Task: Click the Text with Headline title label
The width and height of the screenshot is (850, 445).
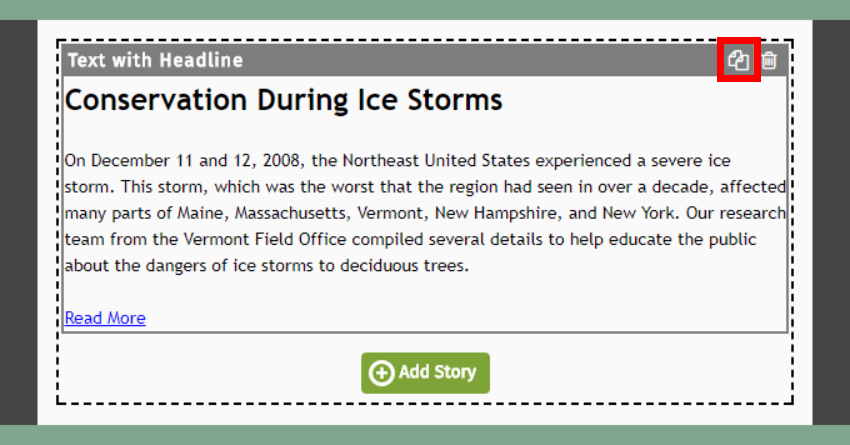Action: click(x=155, y=60)
